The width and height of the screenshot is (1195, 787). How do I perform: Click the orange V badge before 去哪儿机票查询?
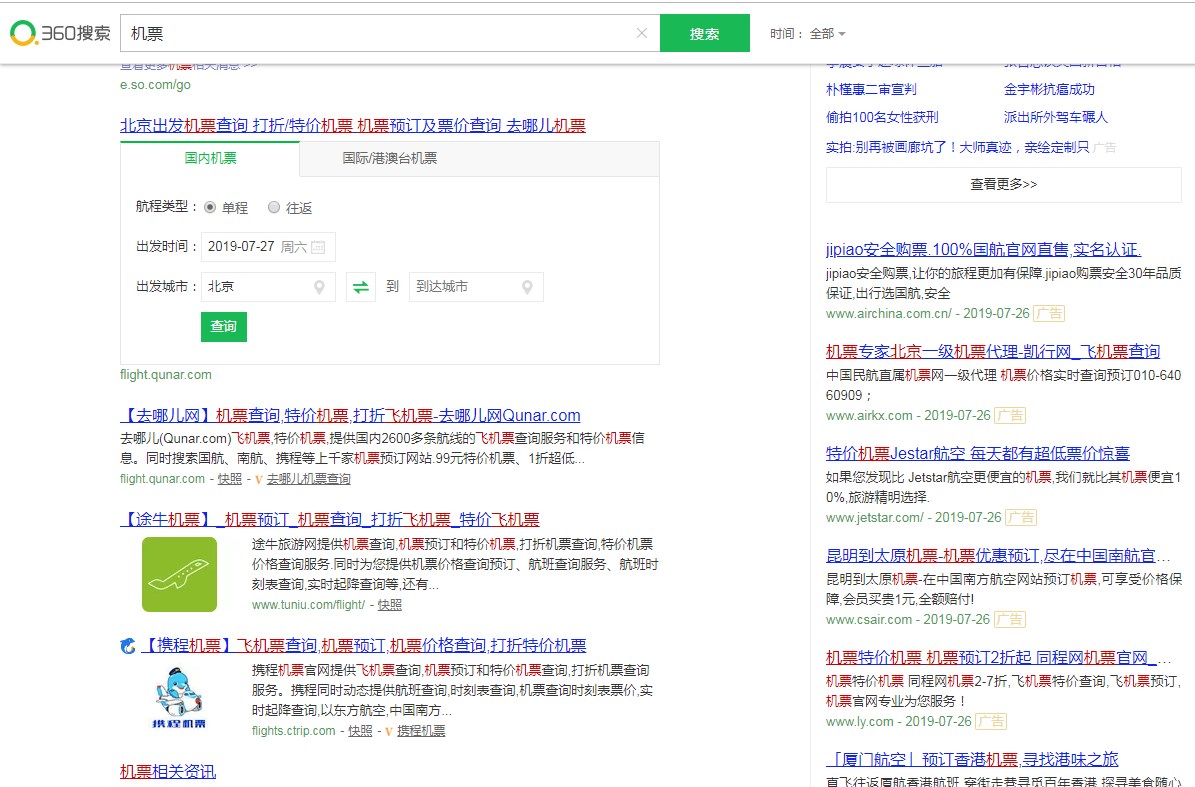(258, 479)
